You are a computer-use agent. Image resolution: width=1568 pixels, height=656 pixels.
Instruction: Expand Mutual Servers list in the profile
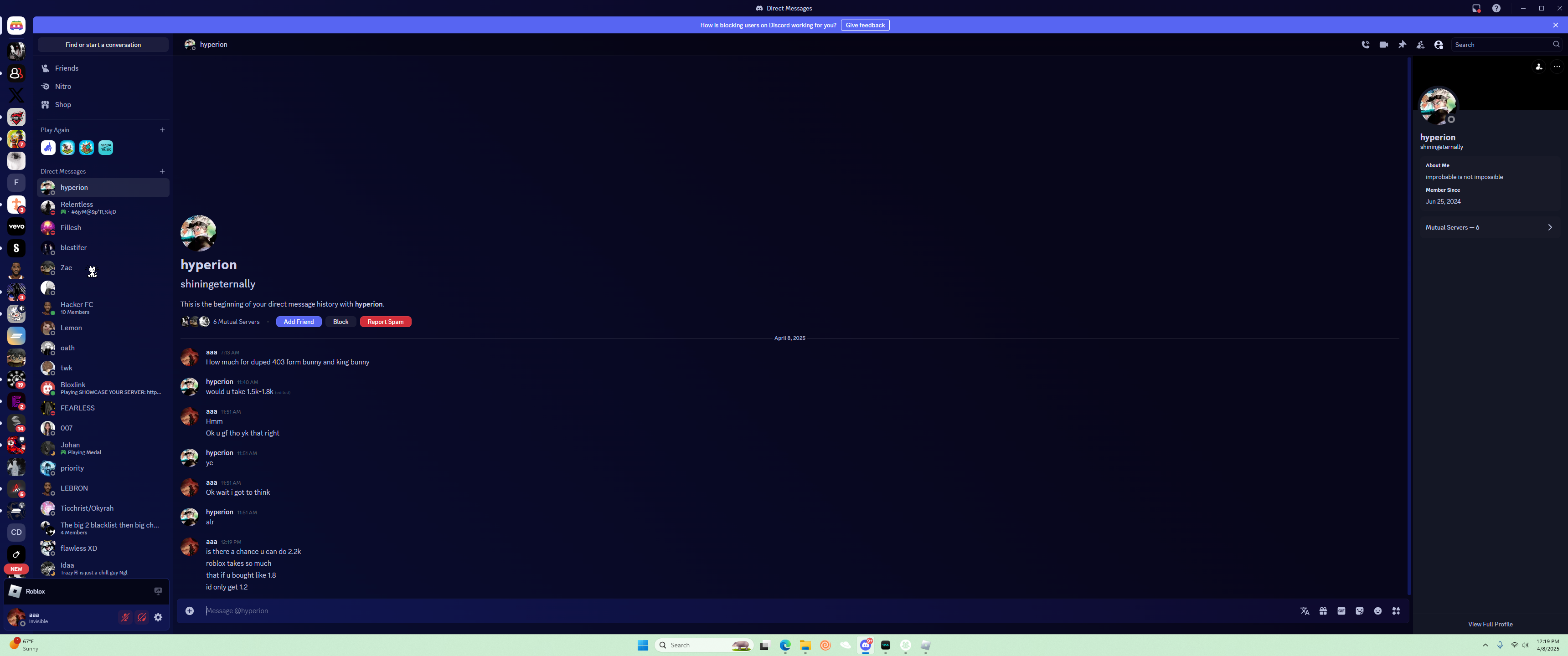(1549, 227)
